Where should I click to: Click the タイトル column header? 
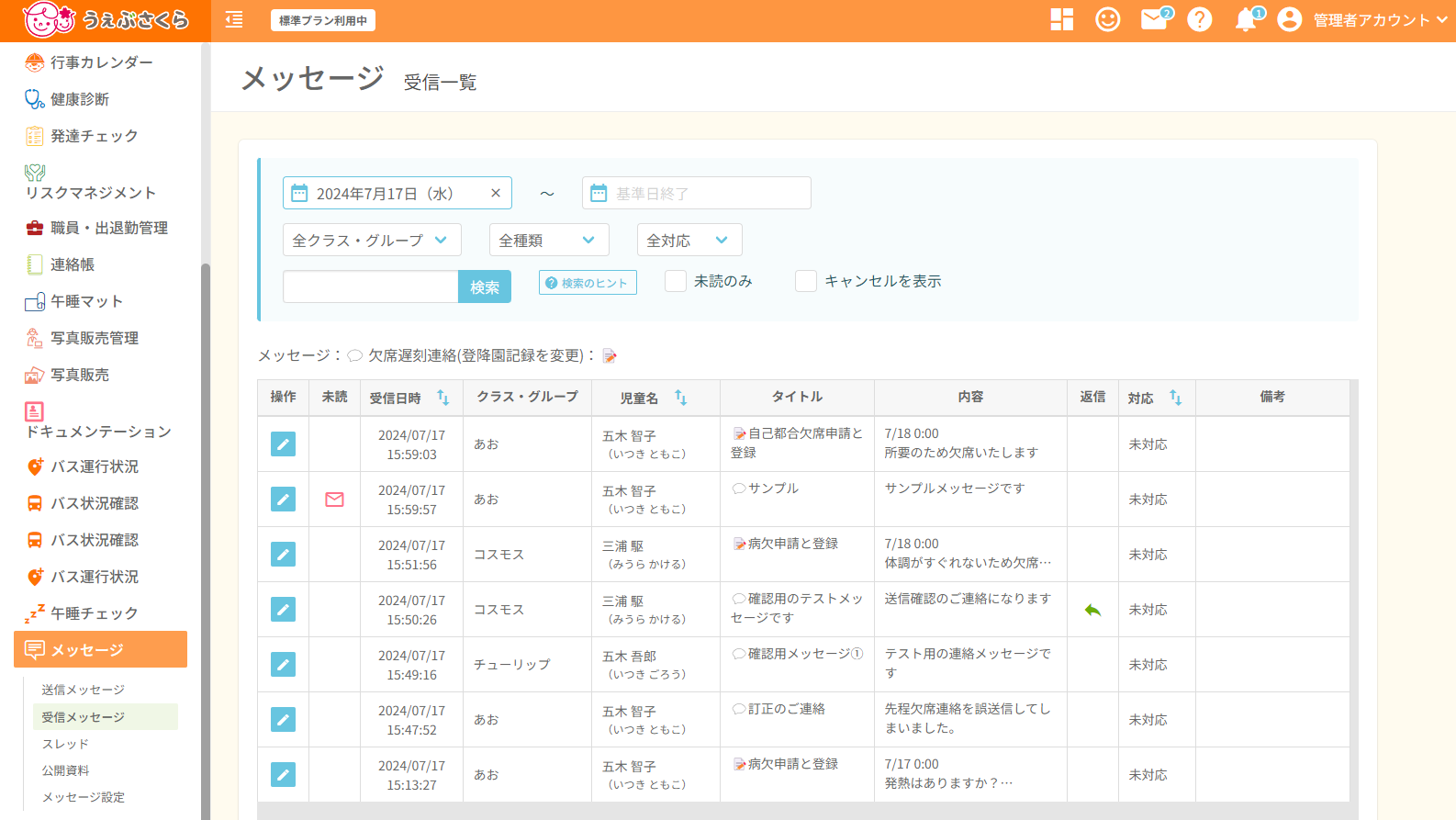coord(797,397)
